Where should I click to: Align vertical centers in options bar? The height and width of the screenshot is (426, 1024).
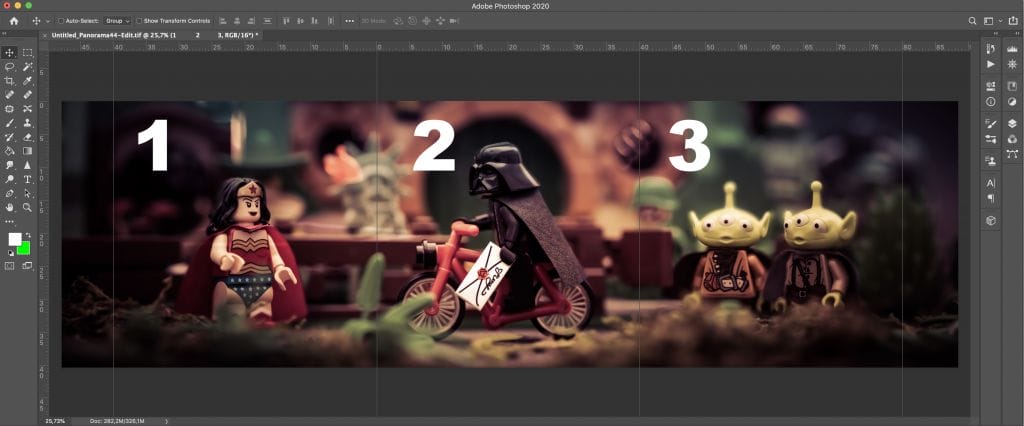click(300, 21)
